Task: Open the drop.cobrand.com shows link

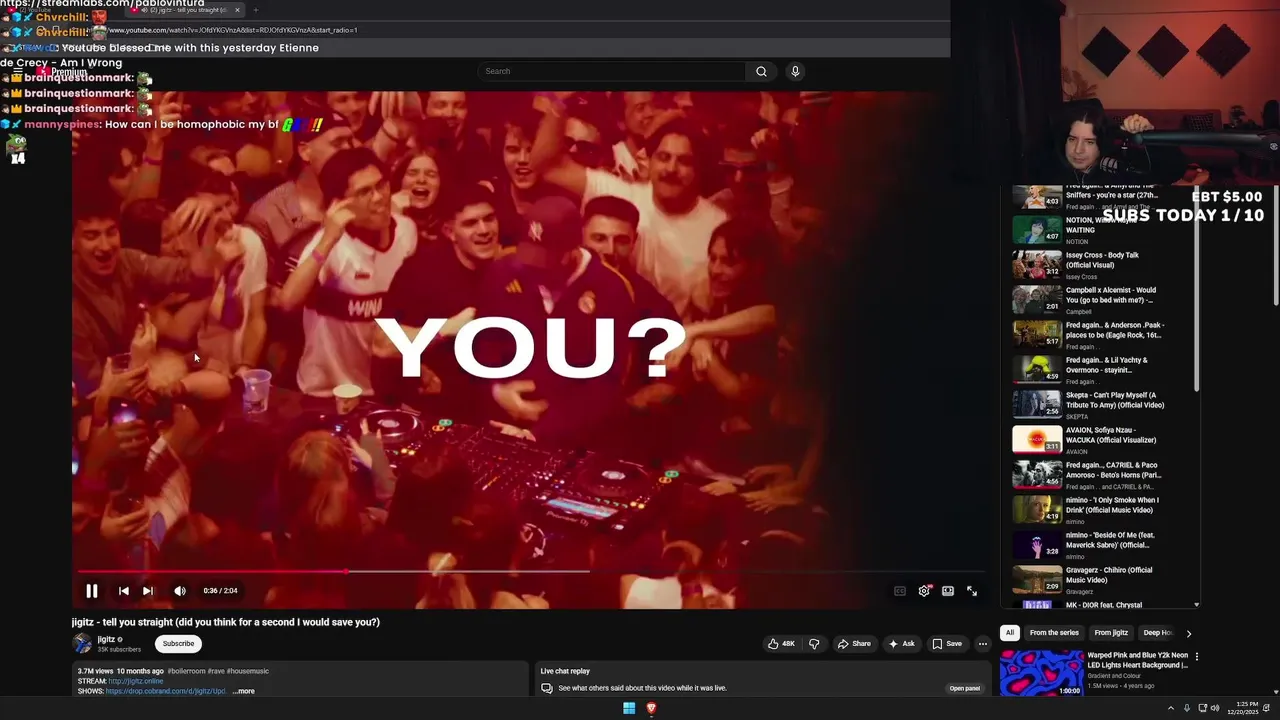Action: 166,691
